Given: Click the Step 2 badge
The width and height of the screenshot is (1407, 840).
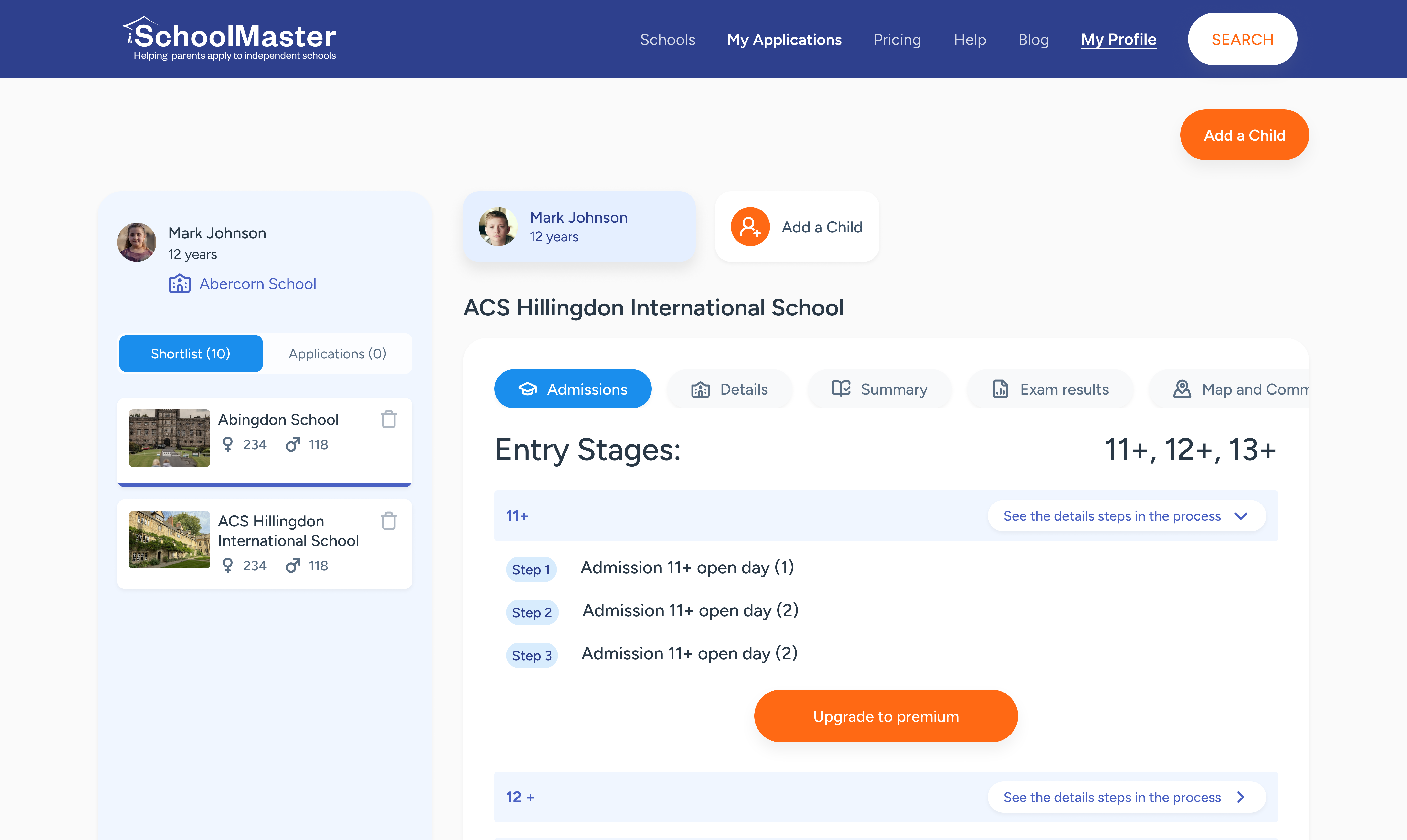Looking at the screenshot, I should (532, 612).
